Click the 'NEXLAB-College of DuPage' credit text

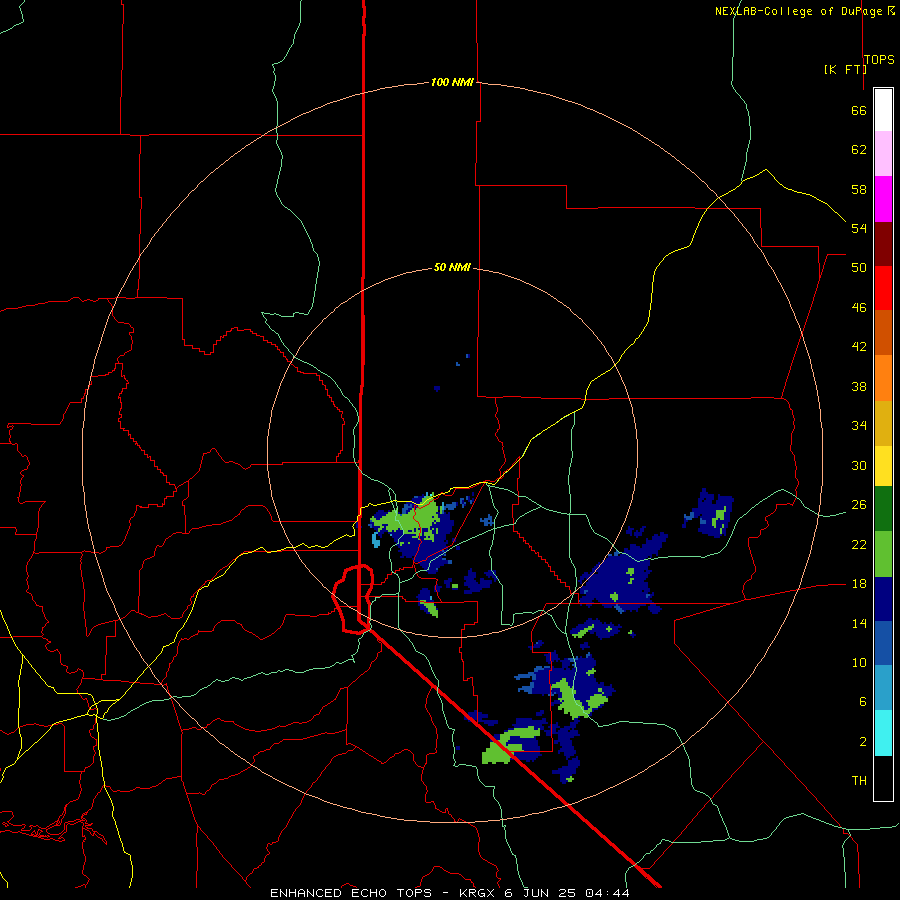coord(798,11)
